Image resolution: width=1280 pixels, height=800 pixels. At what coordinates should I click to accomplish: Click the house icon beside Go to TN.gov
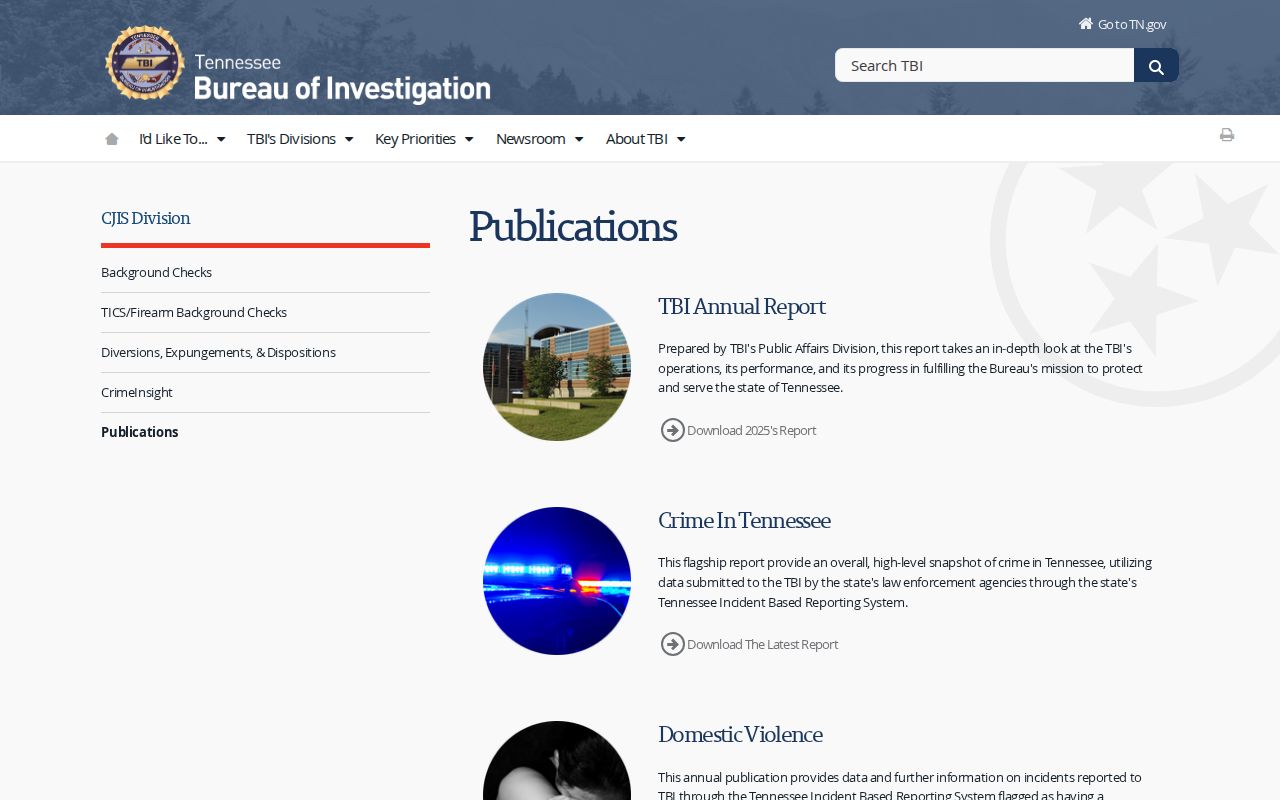tap(1086, 23)
